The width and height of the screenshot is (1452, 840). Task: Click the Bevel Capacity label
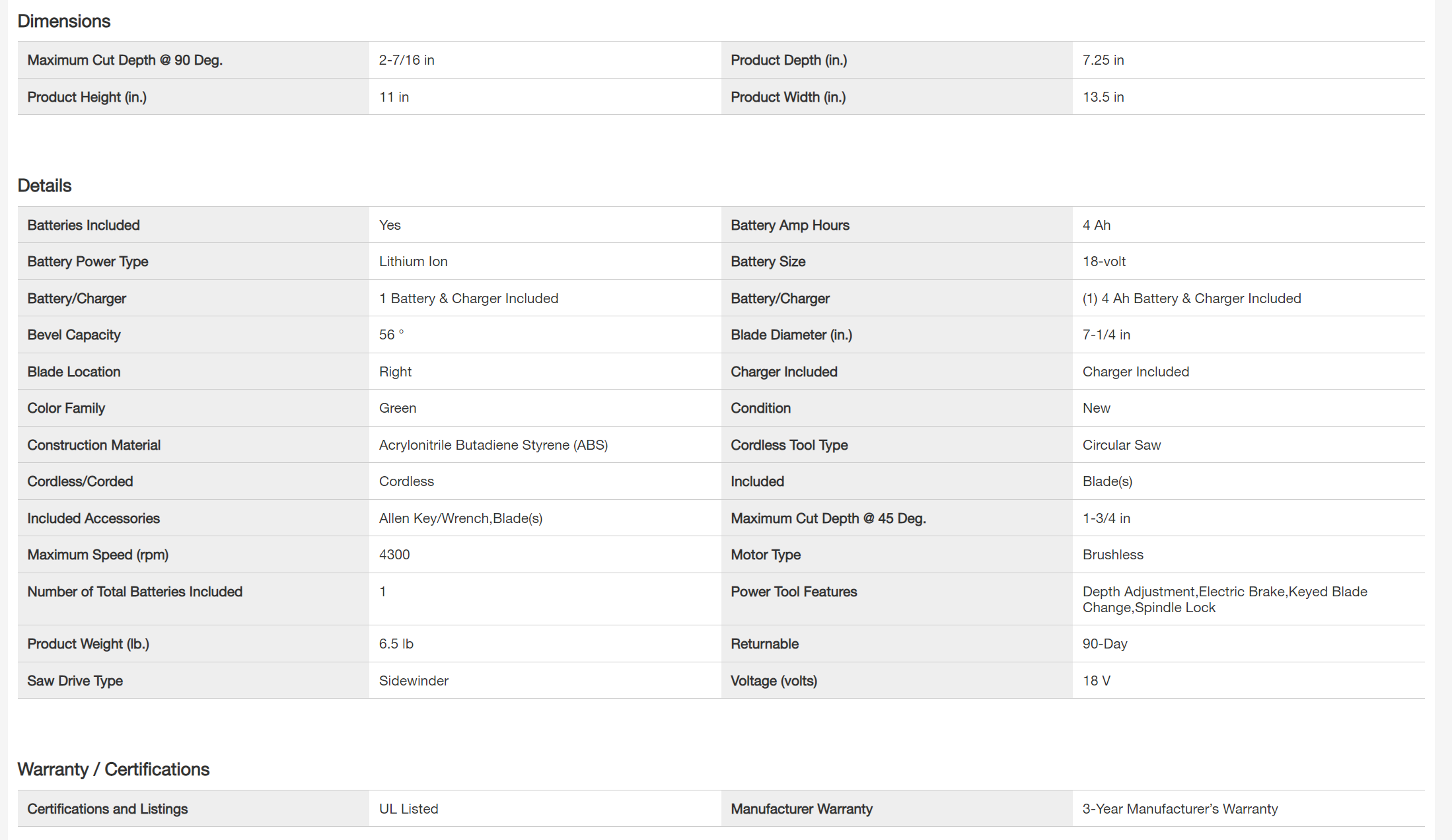click(x=73, y=335)
